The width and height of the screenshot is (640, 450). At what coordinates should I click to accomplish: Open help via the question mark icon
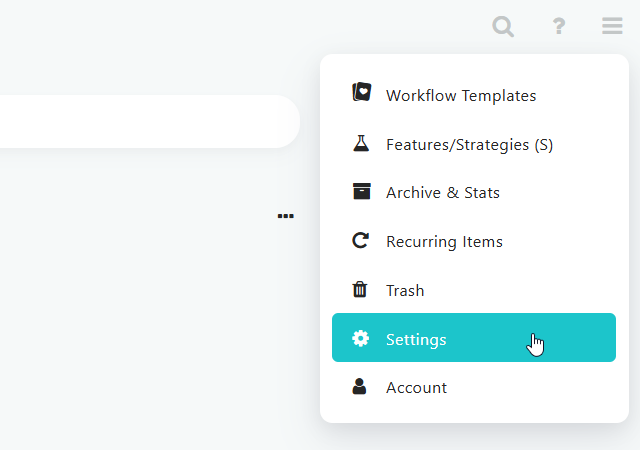[x=559, y=26]
